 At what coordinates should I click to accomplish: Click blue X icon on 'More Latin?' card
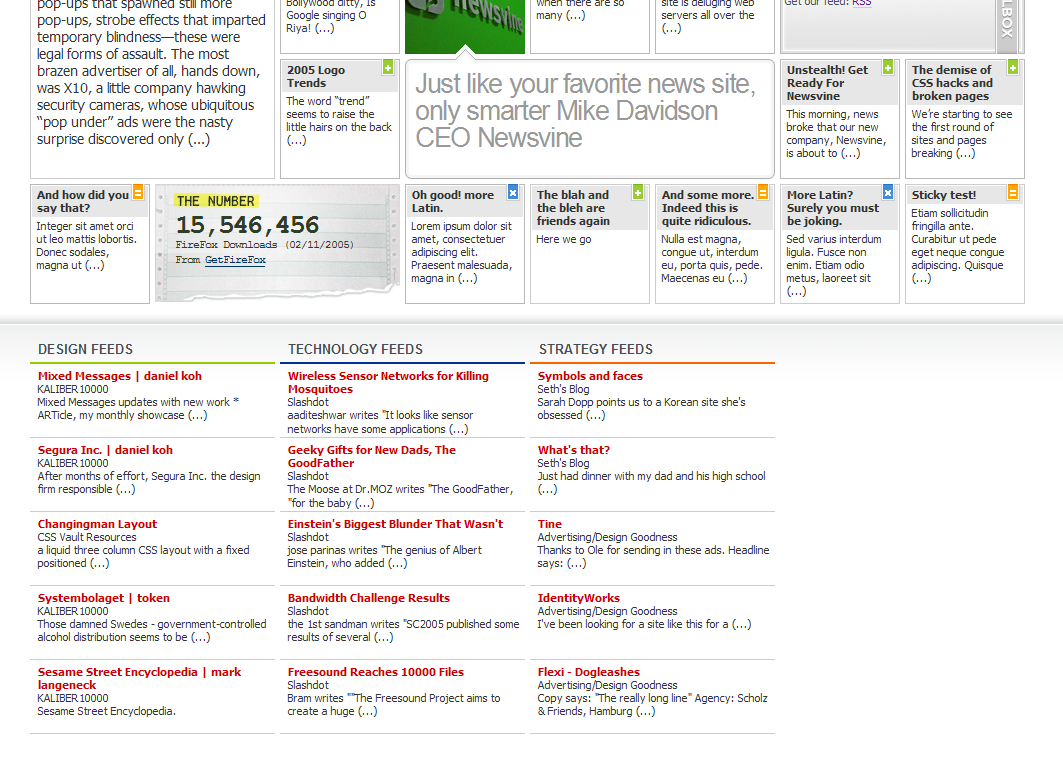coord(888,192)
